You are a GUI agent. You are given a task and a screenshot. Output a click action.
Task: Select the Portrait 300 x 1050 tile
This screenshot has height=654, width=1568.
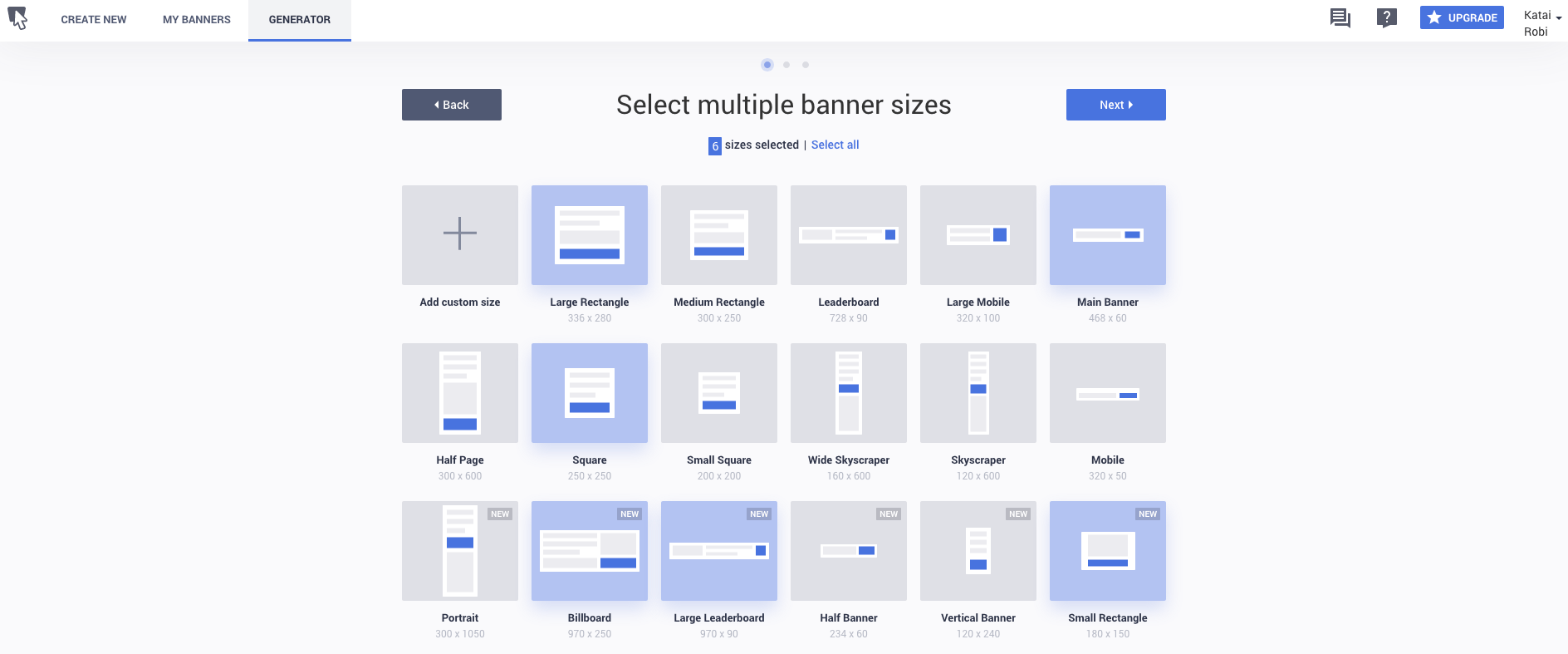point(460,551)
